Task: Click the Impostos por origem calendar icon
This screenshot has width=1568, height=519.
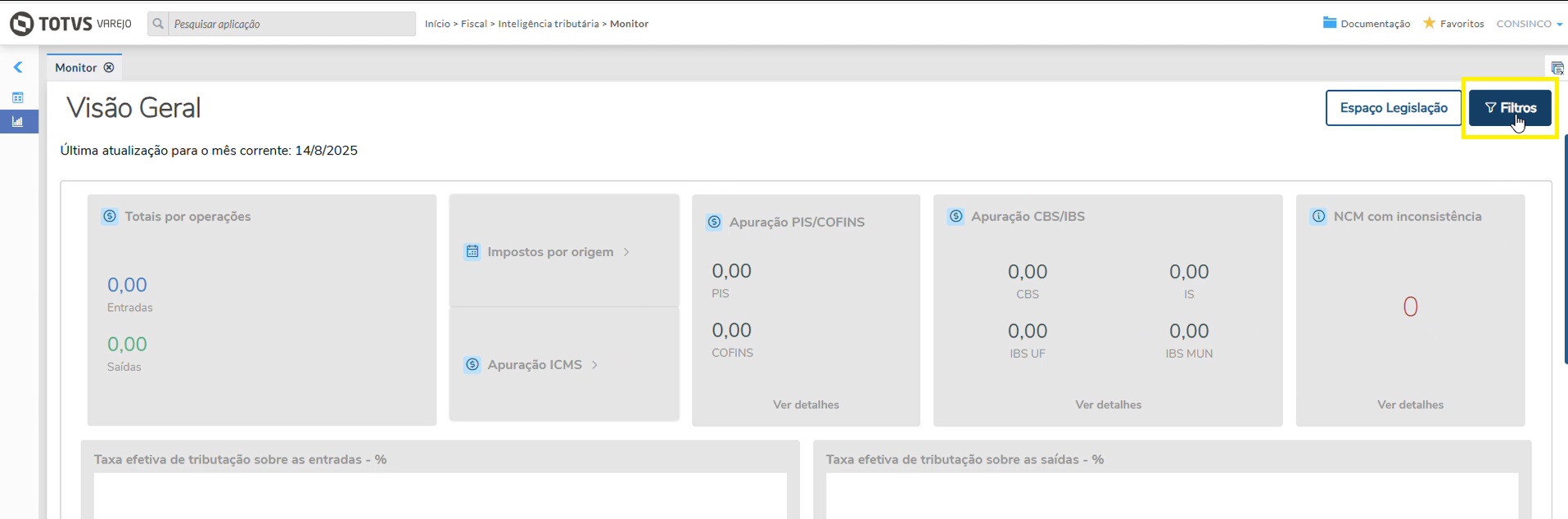Action: coord(472,251)
